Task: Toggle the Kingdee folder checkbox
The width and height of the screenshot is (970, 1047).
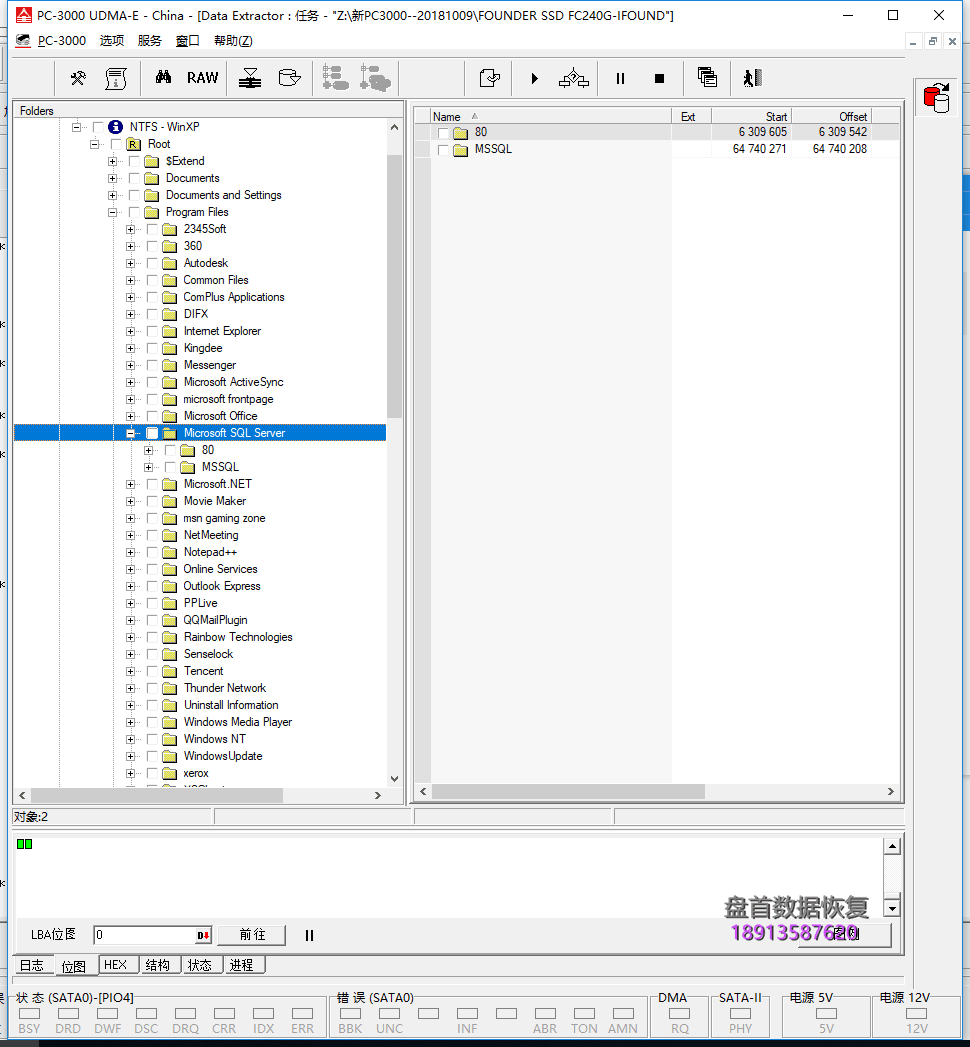Action: pos(152,349)
